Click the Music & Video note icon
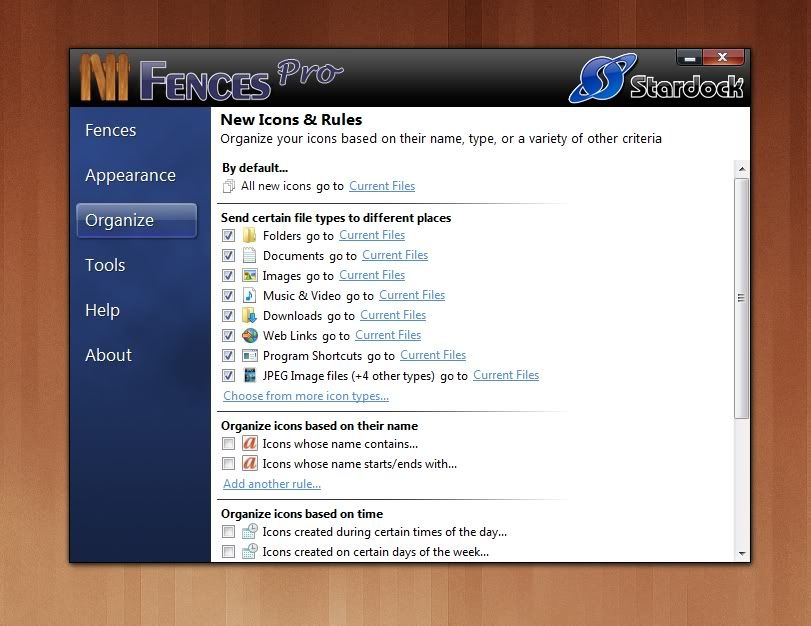 [x=249, y=295]
